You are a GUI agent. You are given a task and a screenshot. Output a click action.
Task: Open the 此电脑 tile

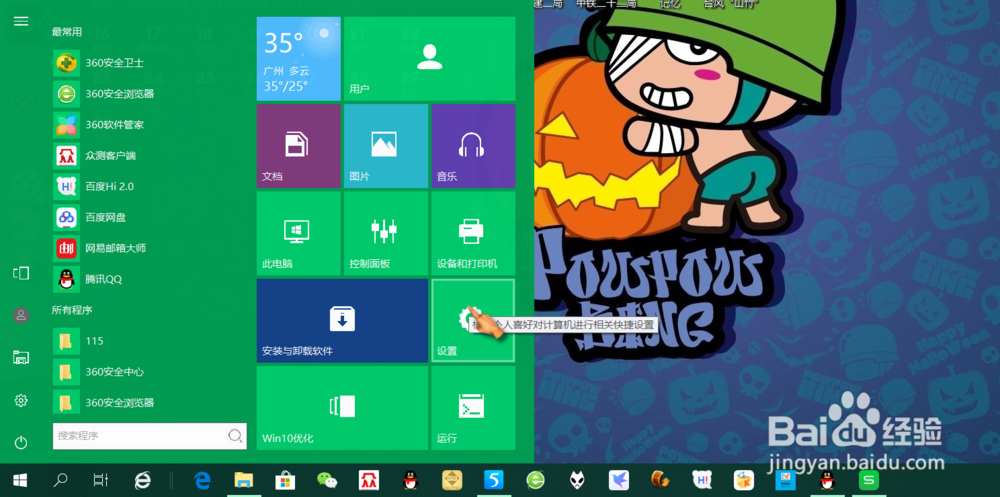298,234
